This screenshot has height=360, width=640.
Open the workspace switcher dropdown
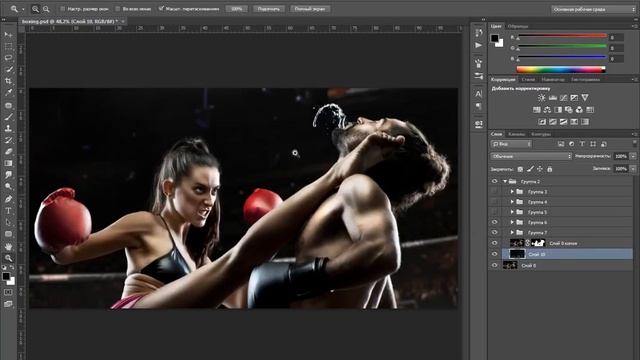pos(593,9)
